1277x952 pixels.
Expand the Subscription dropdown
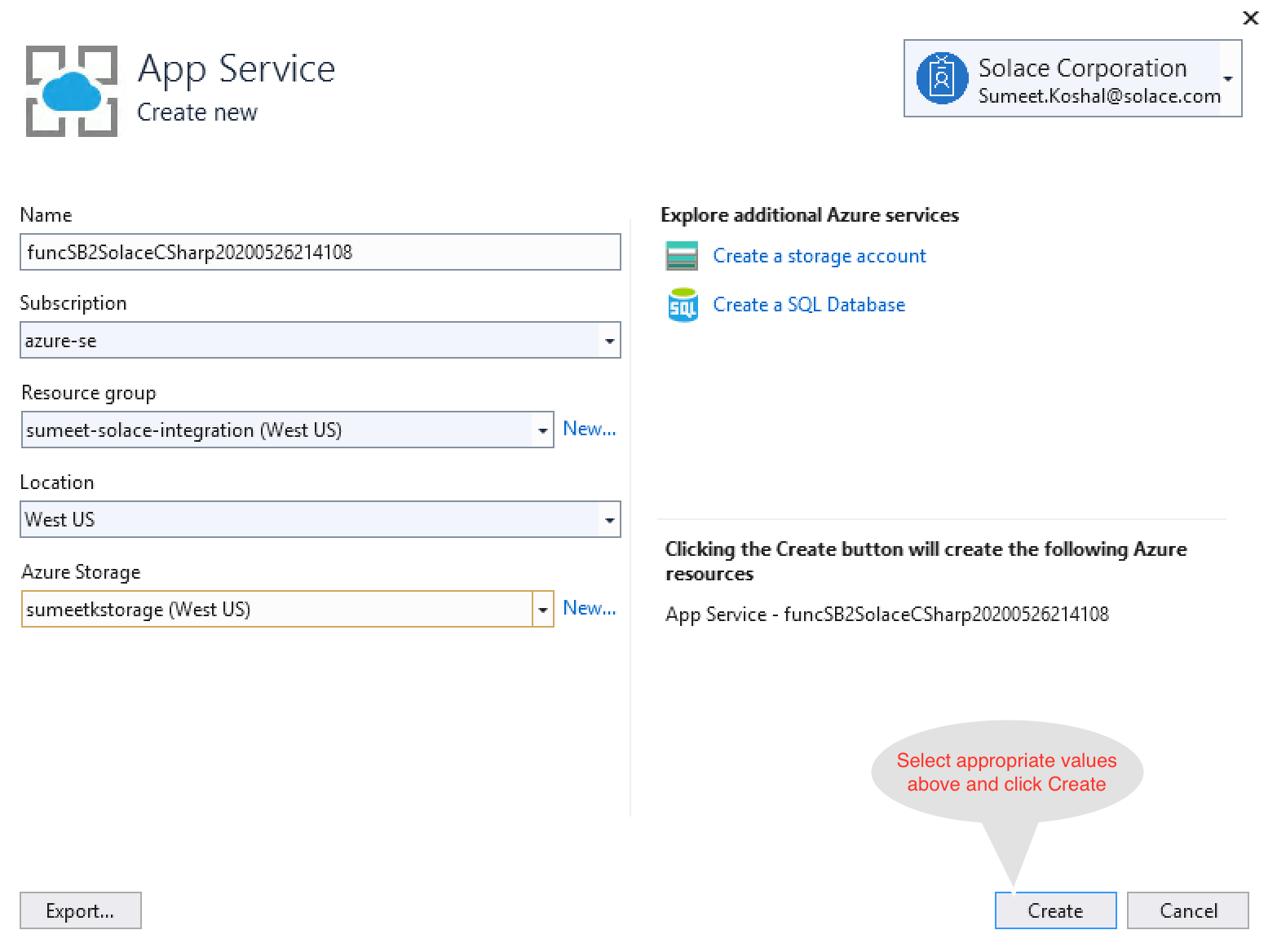tap(609, 341)
